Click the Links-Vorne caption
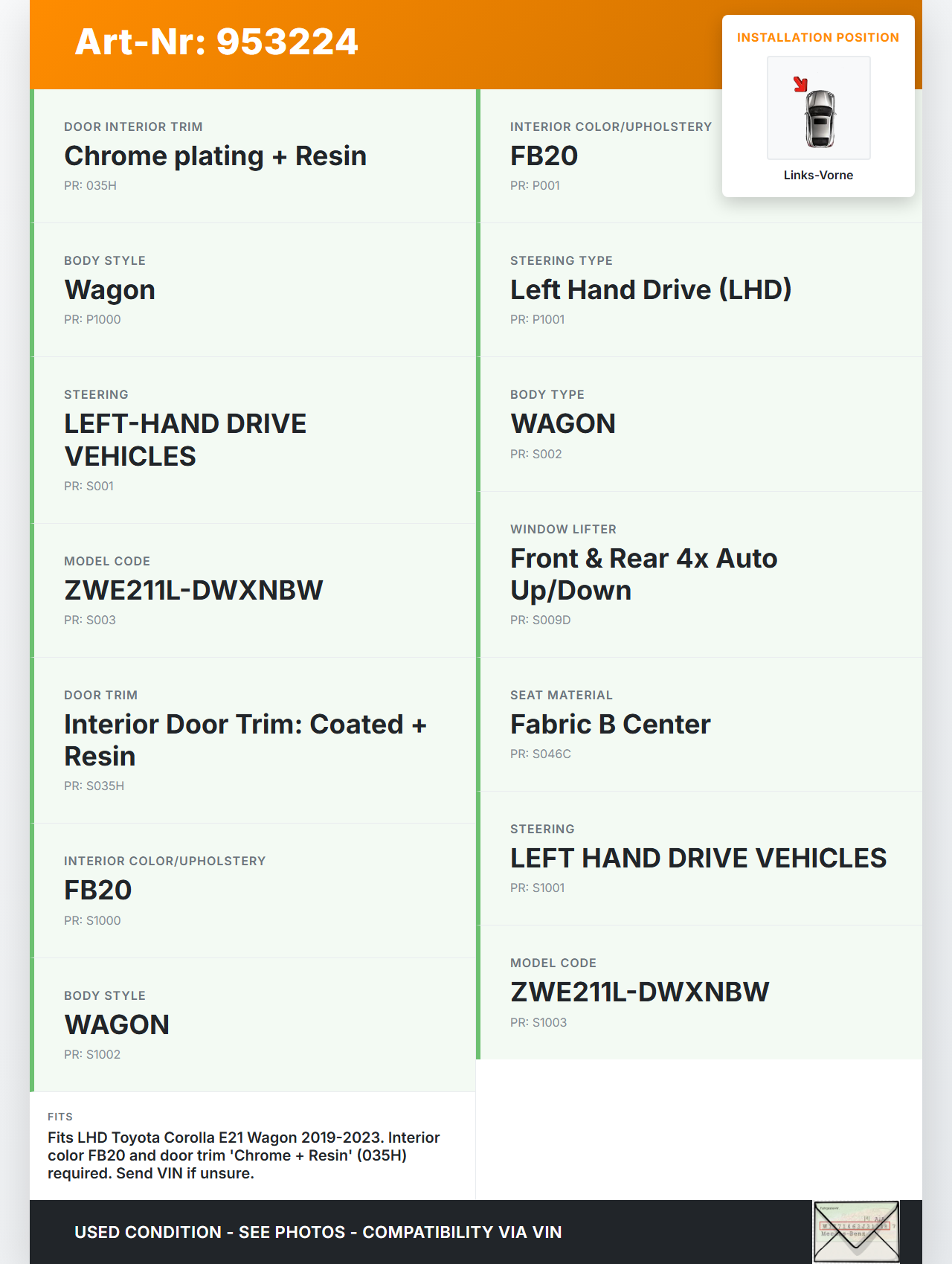 click(x=818, y=175)
